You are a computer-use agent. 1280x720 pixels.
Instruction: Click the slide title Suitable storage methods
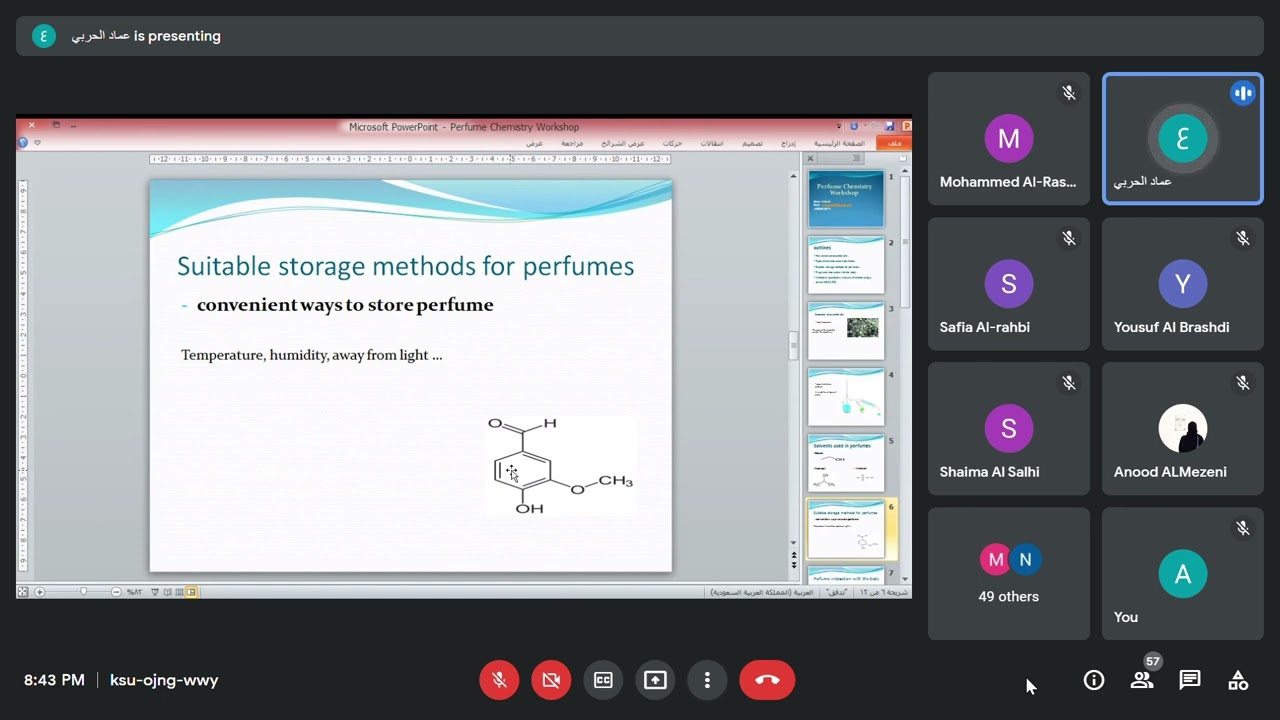(x=405, y=266)
